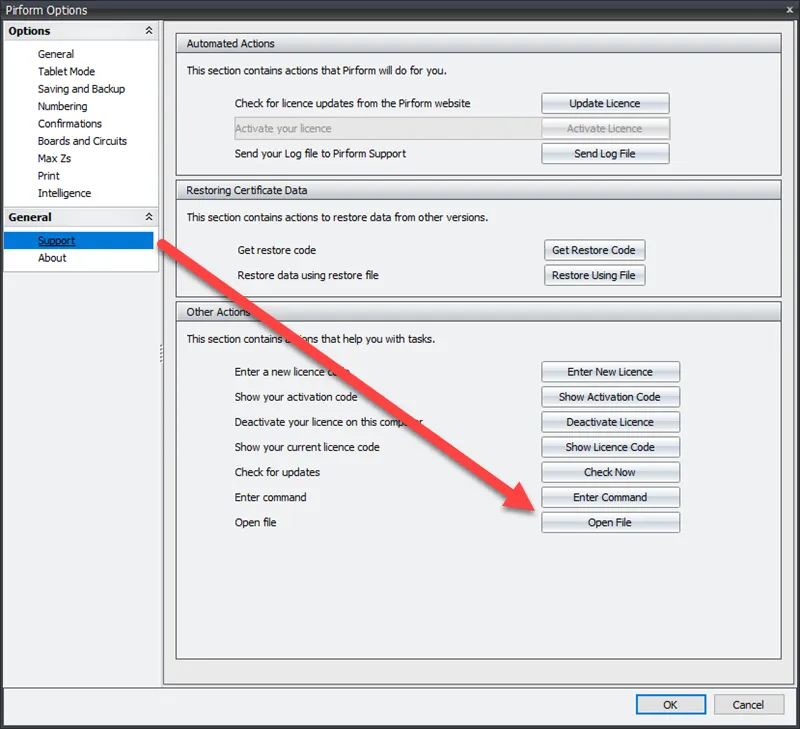Confirm settings with the OK button
This screenshot has height=729, width=800.
670,704
